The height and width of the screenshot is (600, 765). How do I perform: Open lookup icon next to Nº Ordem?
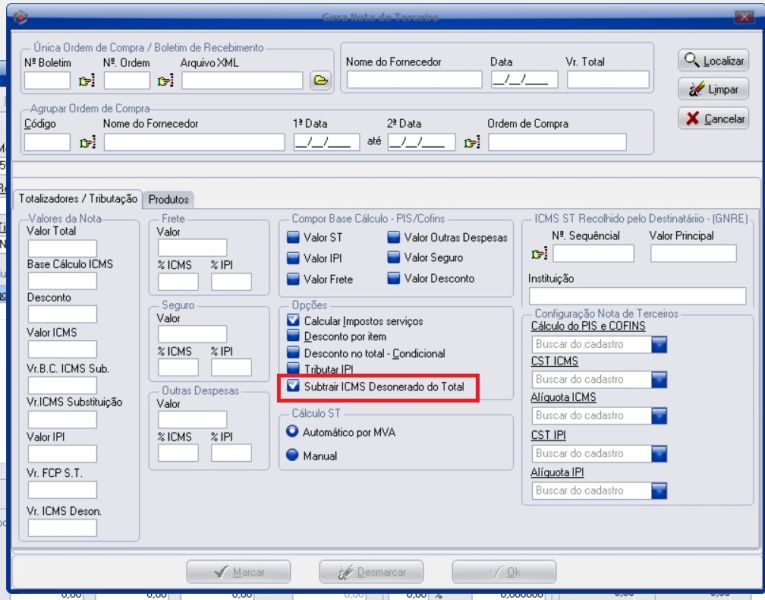click(165, 80)
